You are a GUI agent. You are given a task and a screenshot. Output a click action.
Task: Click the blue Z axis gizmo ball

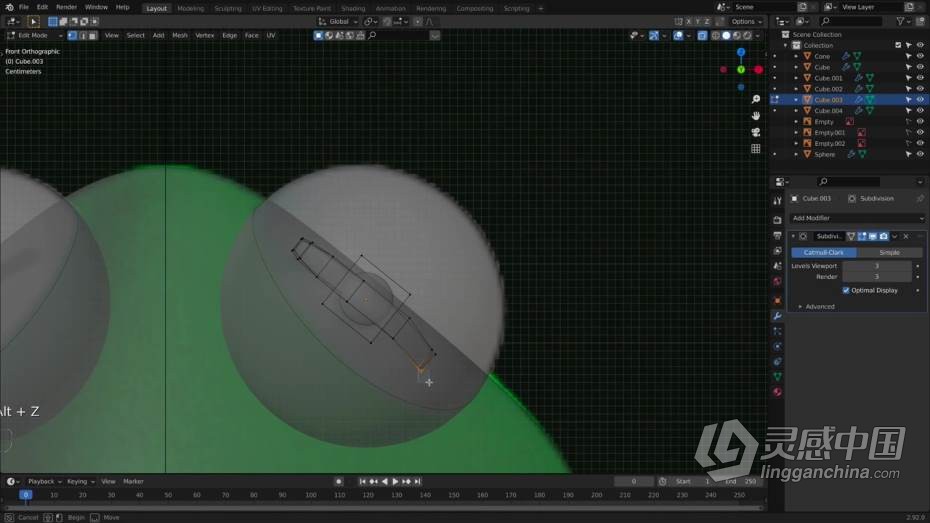pos(741,52)
